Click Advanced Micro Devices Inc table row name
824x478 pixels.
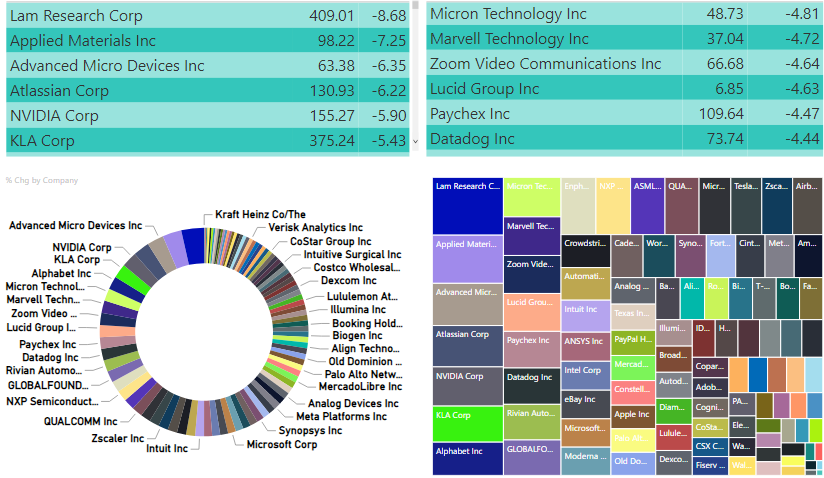(x=107, y=66)
